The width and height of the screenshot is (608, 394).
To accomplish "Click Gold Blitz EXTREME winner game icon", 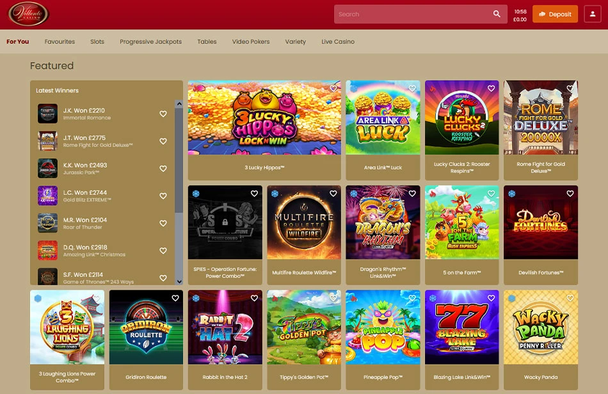I will [x=48, y=196].
